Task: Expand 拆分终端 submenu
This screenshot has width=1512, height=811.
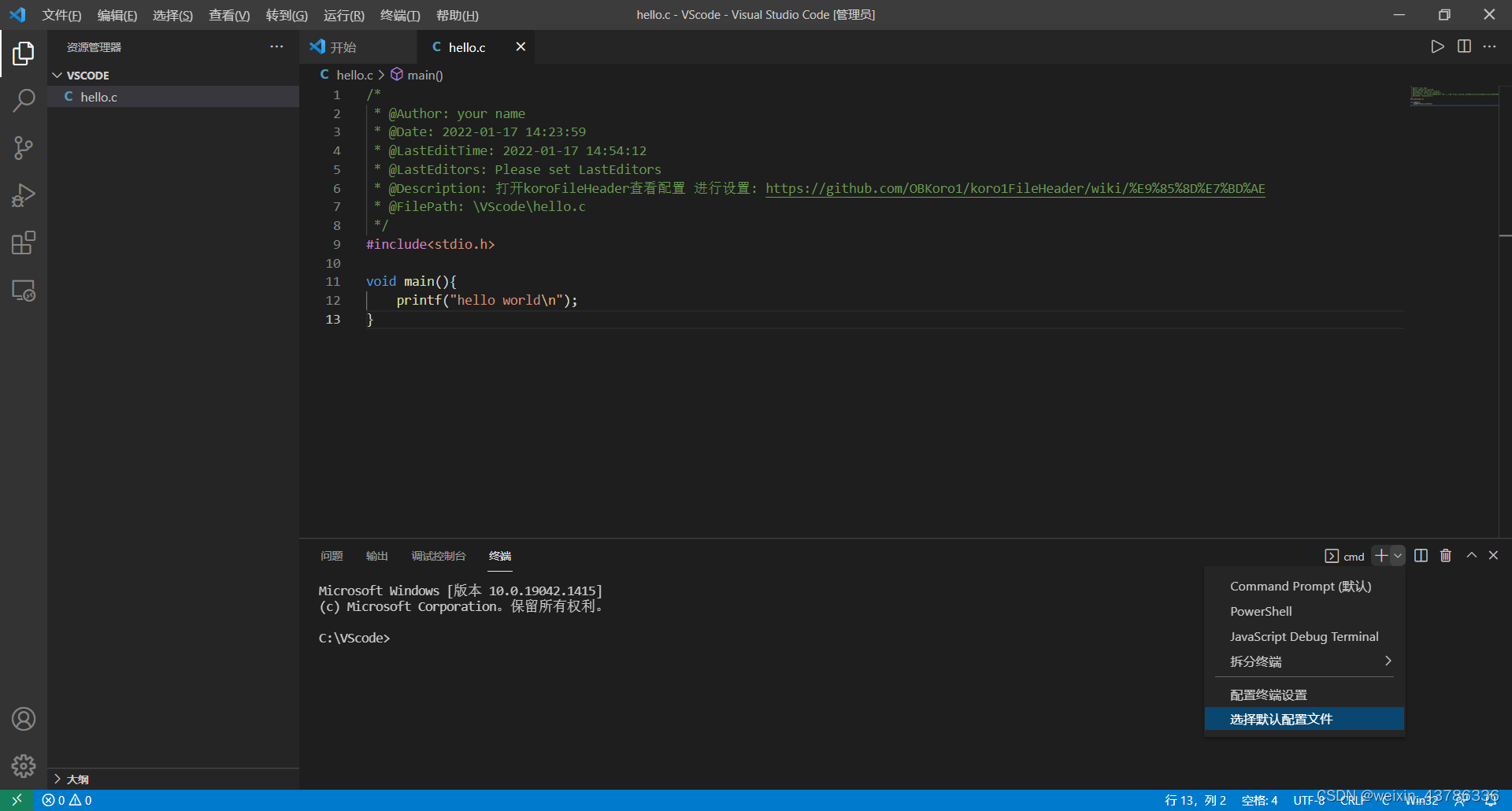Action: click(1304, 661)
